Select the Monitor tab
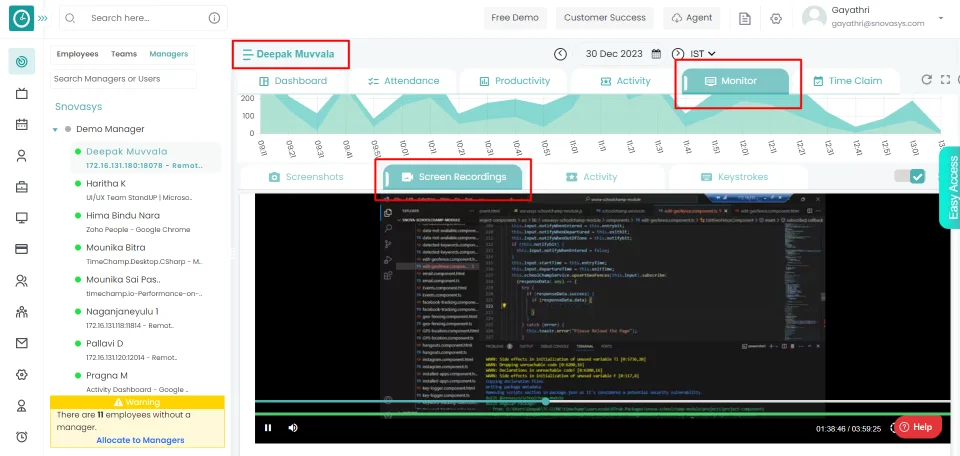This screenshot has height=456, width=960. 735,81
